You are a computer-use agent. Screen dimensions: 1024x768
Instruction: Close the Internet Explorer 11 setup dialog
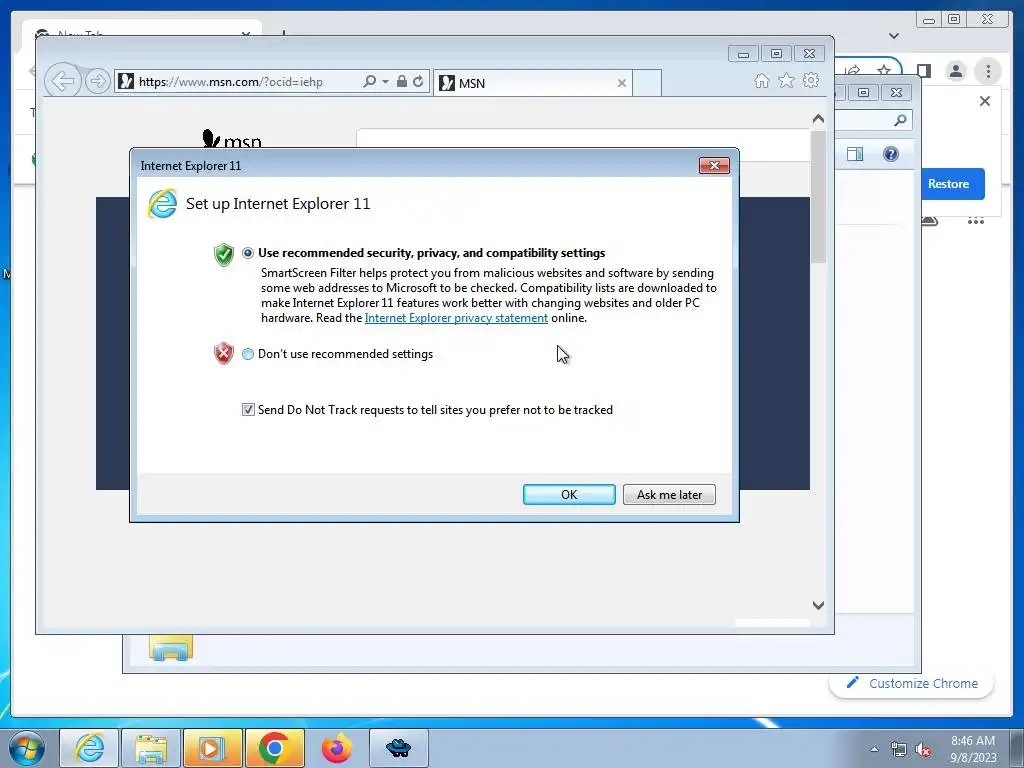point(714,165)
